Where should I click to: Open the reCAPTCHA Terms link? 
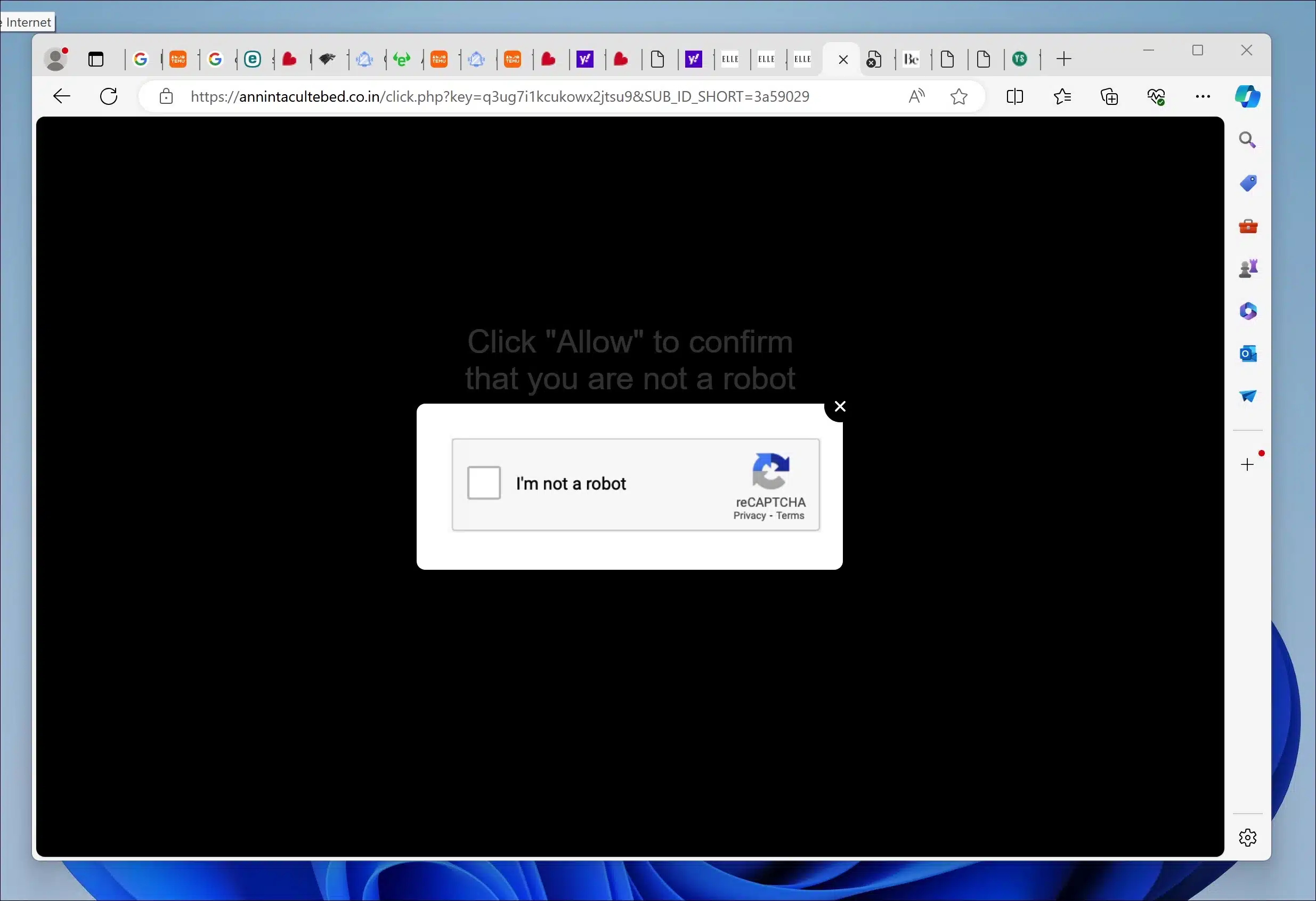pos(790,515)
